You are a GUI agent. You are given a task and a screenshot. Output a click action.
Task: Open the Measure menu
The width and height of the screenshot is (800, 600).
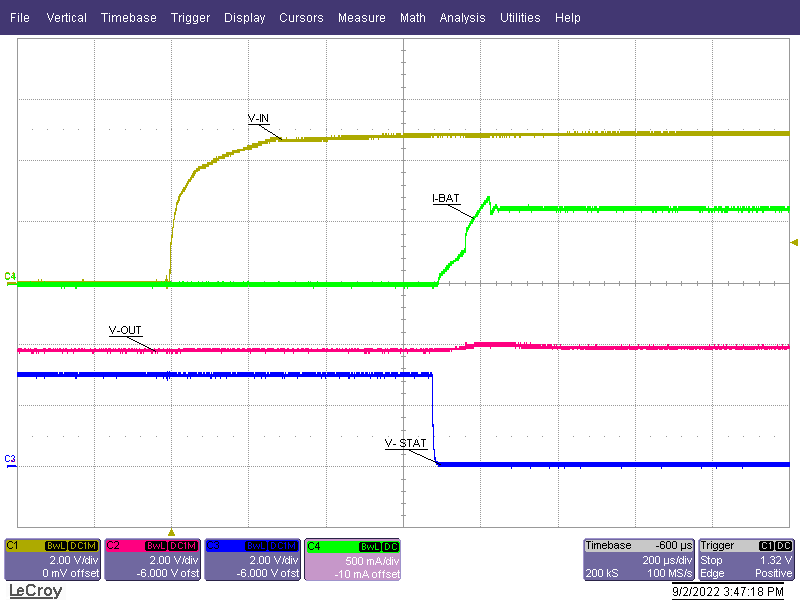coord(361,17)
